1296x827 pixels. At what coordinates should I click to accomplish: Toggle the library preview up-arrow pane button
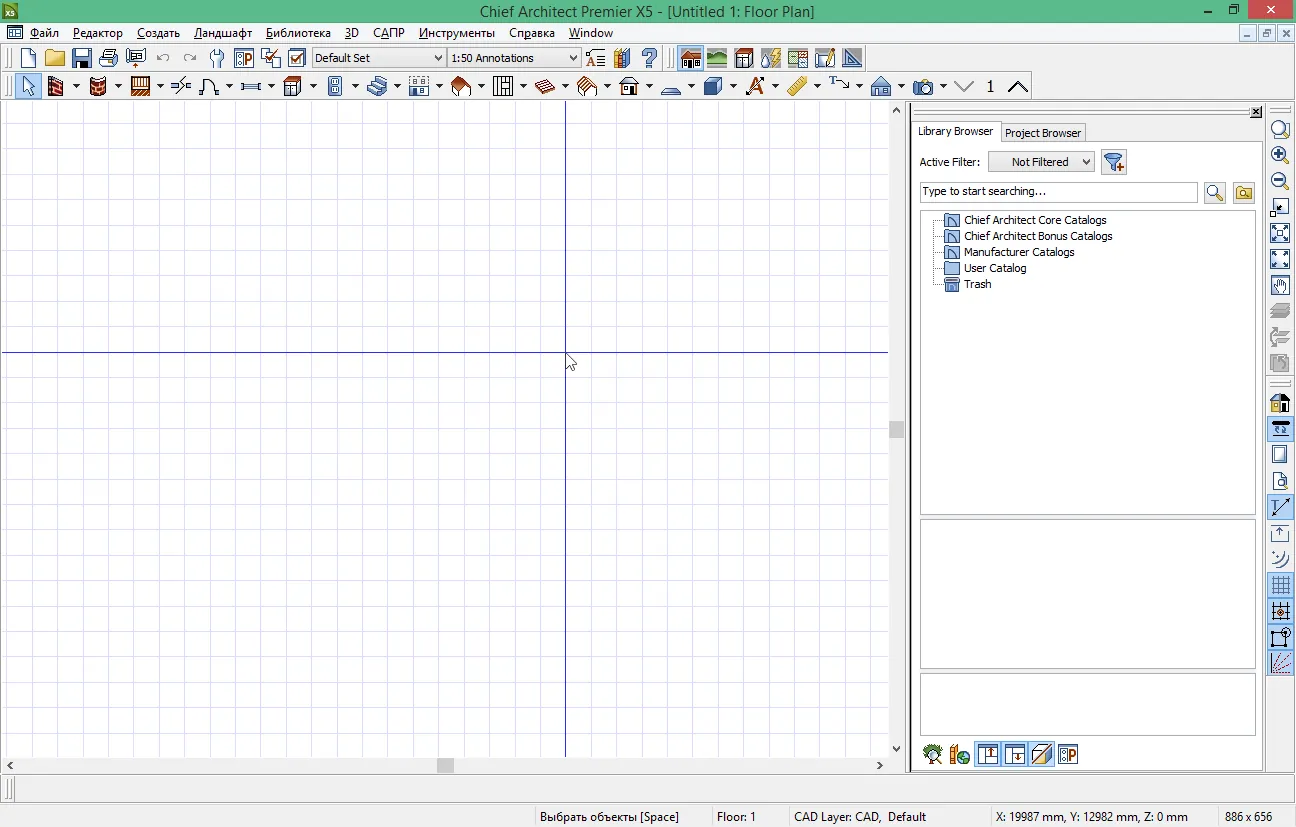[988, 755]
